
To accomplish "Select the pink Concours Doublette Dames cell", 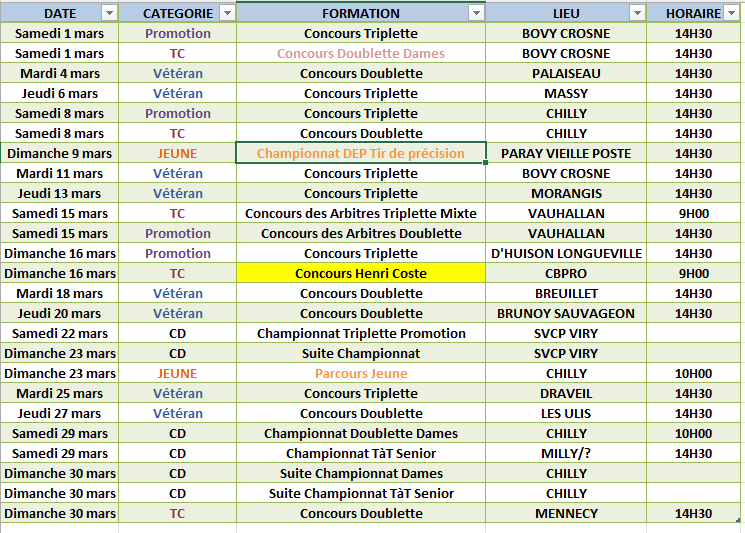I will click(x=361, y=53).
